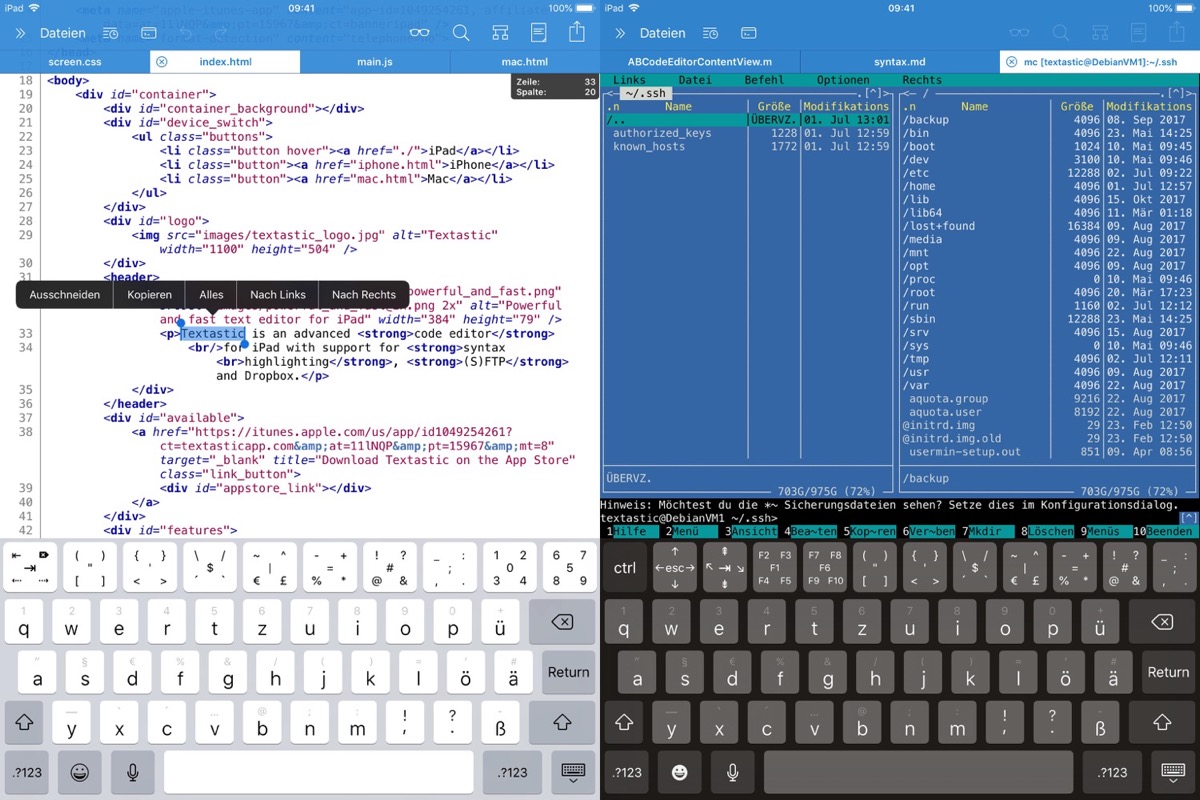
Task: Click the search magnifier in left toolbar
Action: tap(461, 33)
